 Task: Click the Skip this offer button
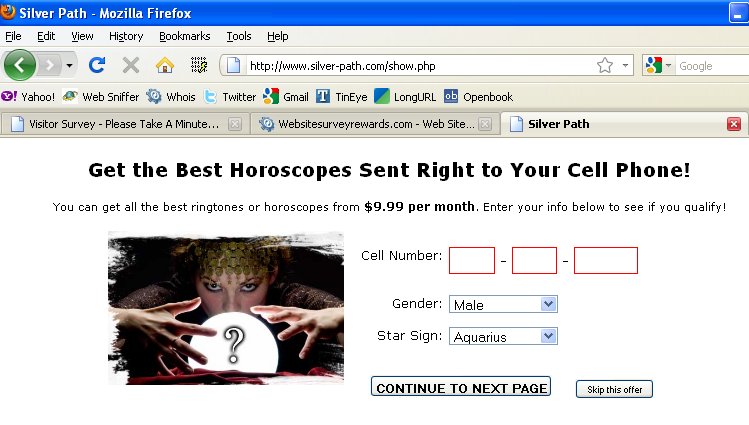[x=614, y=389]
